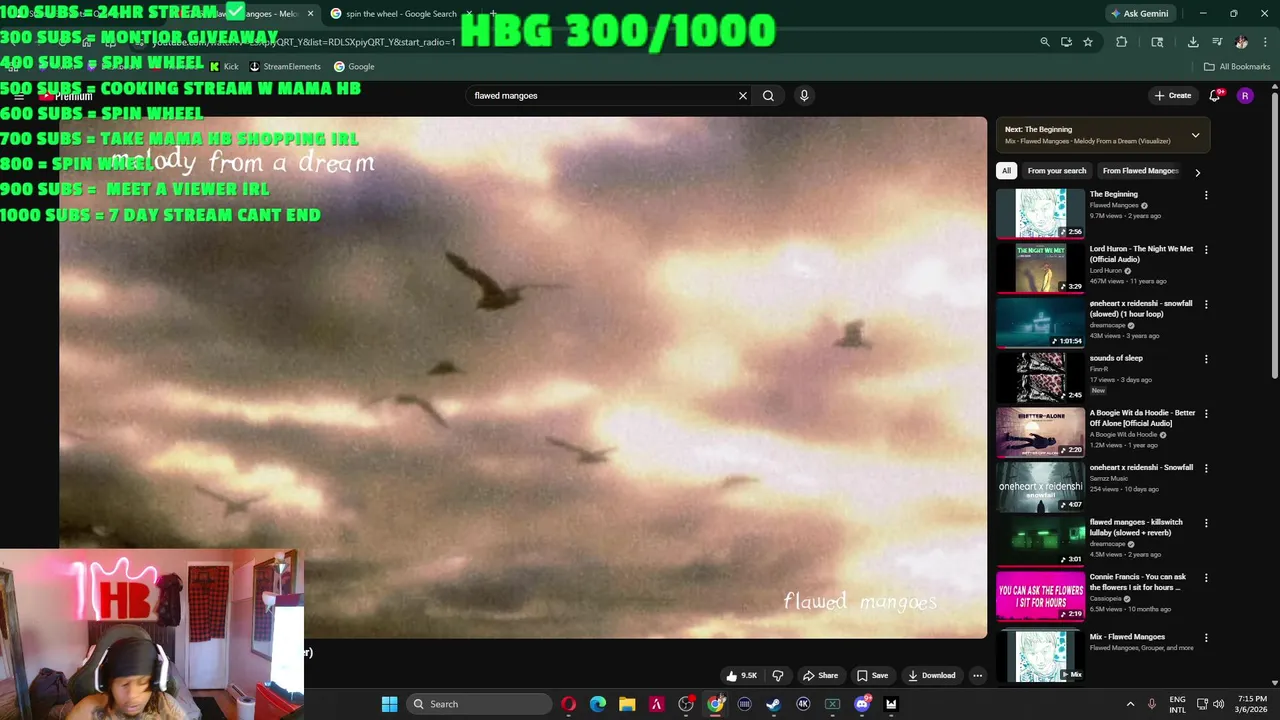Viewport: 1280px width, 720px height.
Task: Open options for snowfall slowed 1 hour loop
Action: coord(1206,304)
